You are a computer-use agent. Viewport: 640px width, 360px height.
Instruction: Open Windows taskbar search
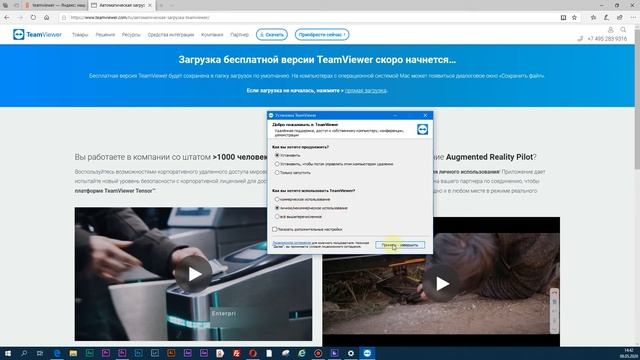point(24,353)
